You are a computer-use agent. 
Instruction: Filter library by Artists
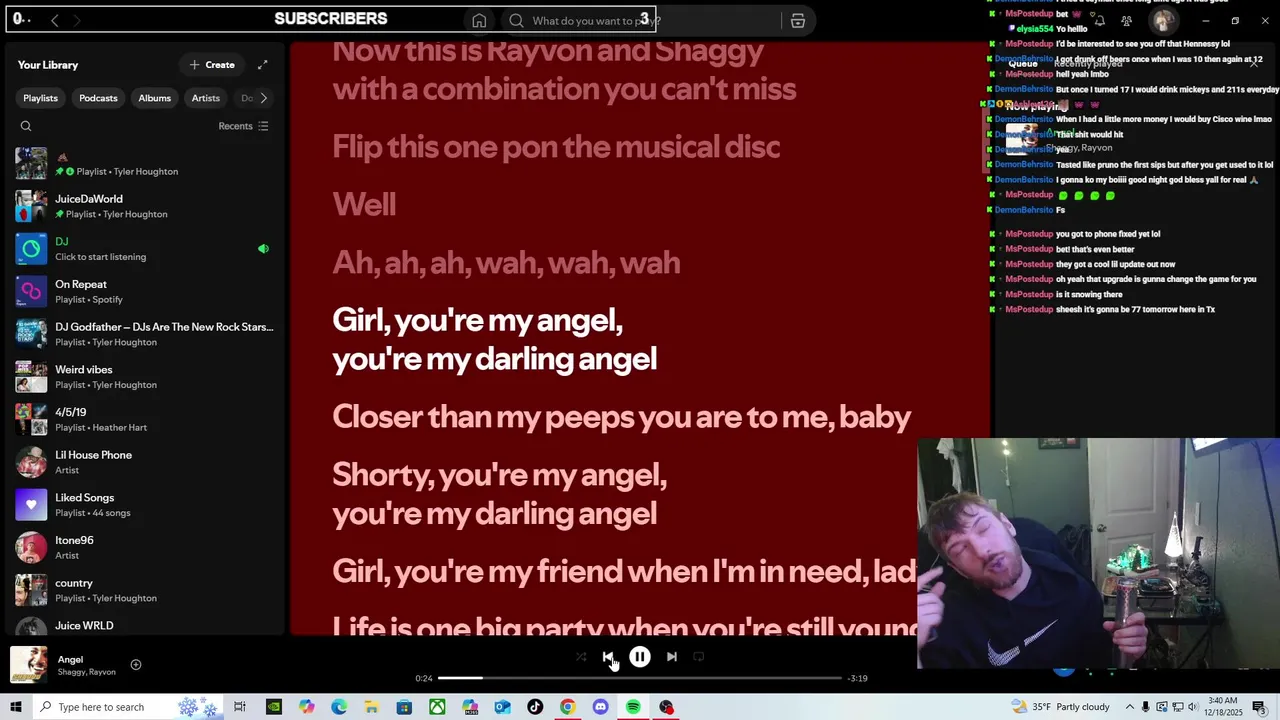point(205,98)
